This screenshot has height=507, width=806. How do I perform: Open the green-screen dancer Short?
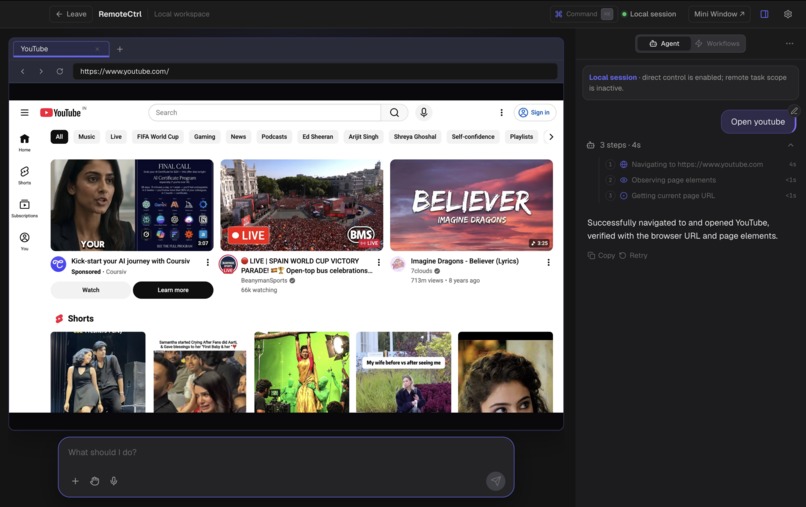click(302, 372)
